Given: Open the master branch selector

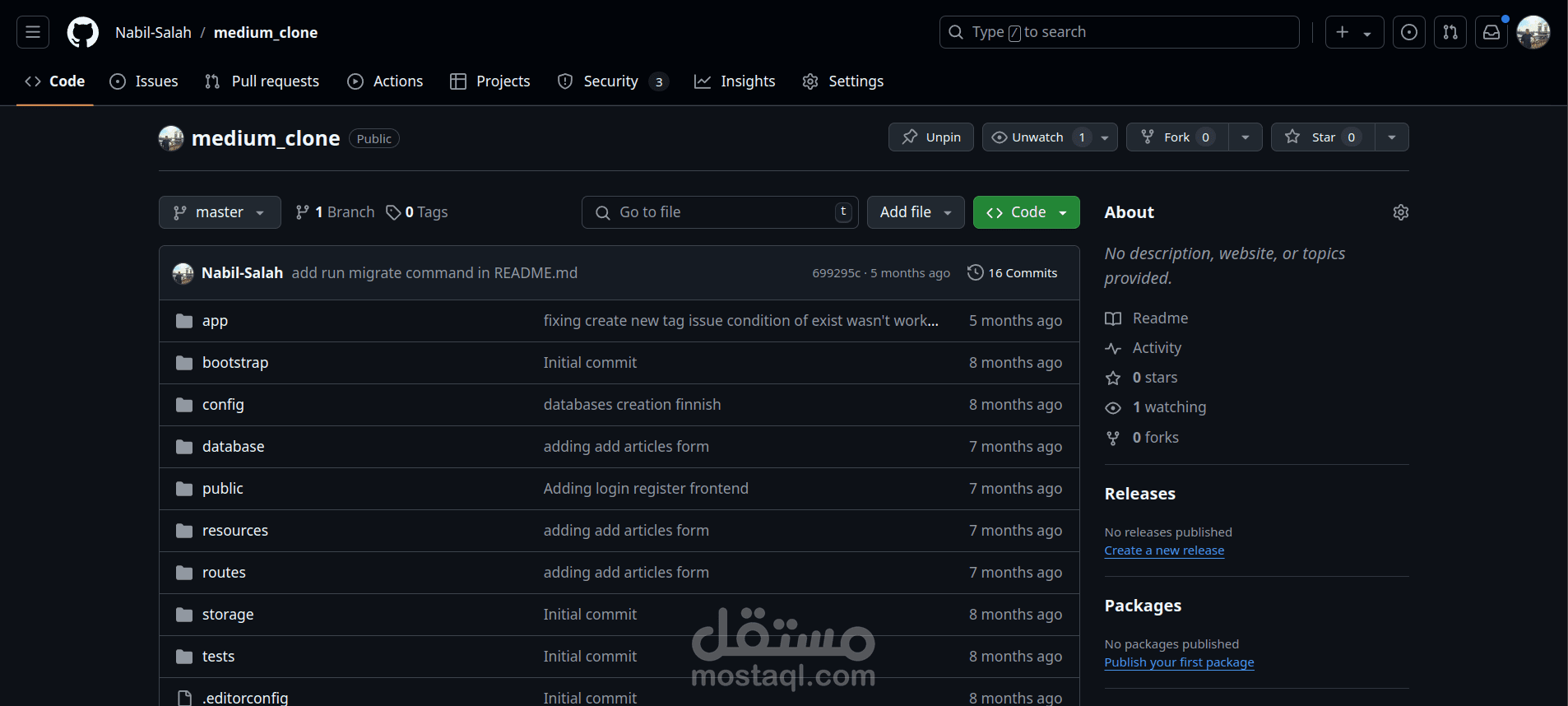Looking at the screenshot, I should [220, 212].
